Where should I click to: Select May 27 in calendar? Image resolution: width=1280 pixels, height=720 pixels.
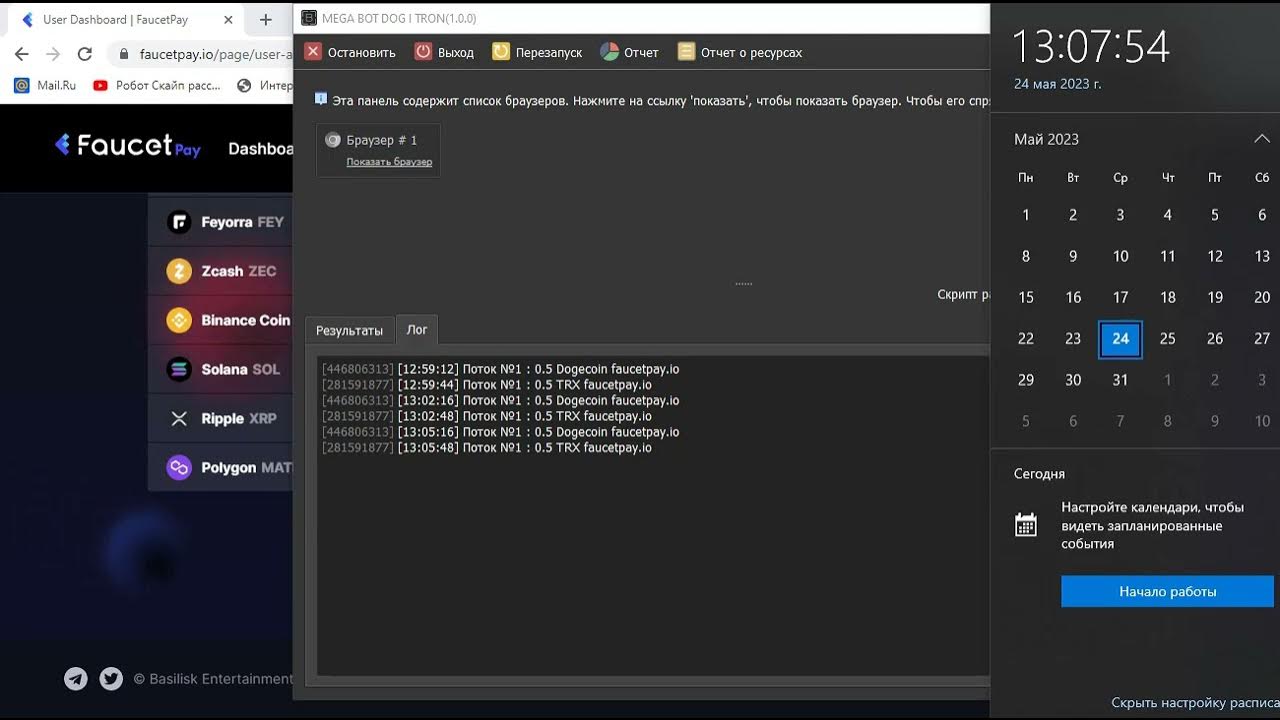tap(1262, 339)
